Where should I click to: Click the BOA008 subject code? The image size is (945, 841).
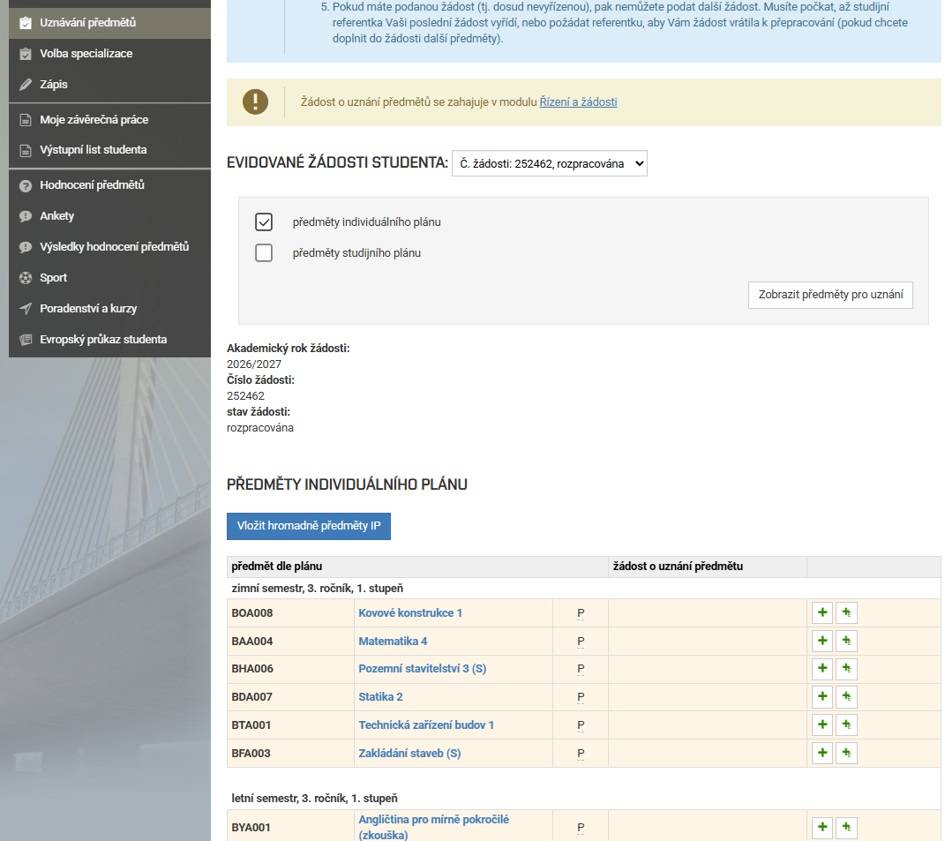tap(252, 613)
